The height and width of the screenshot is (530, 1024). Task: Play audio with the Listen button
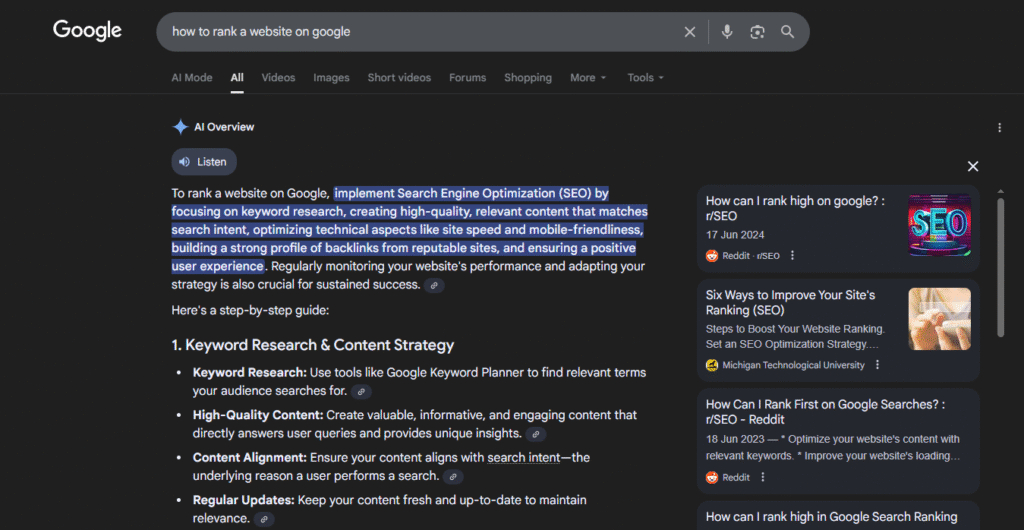click(204, 162)
